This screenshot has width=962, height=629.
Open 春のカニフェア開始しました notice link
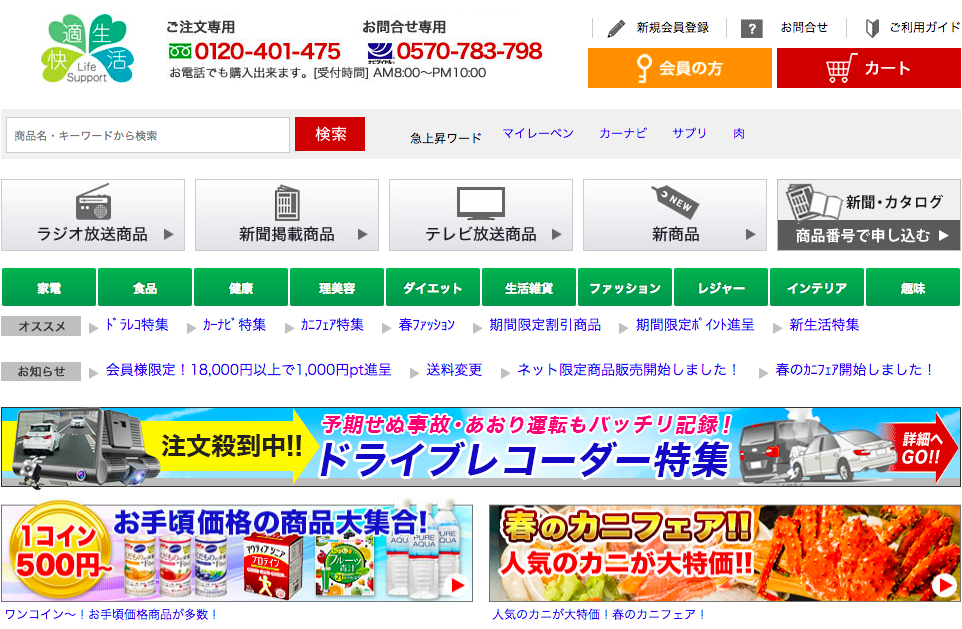coord(855,370)
